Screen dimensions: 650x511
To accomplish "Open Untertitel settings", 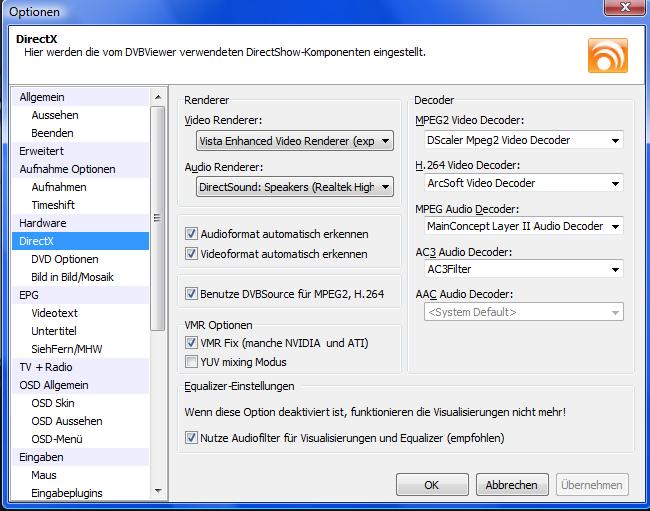I will point(80,331).
